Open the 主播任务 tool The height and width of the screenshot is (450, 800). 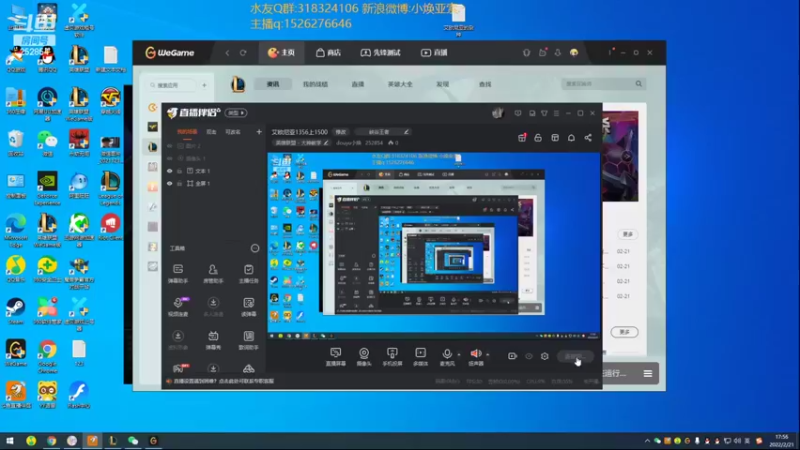[x=248, y=273]
